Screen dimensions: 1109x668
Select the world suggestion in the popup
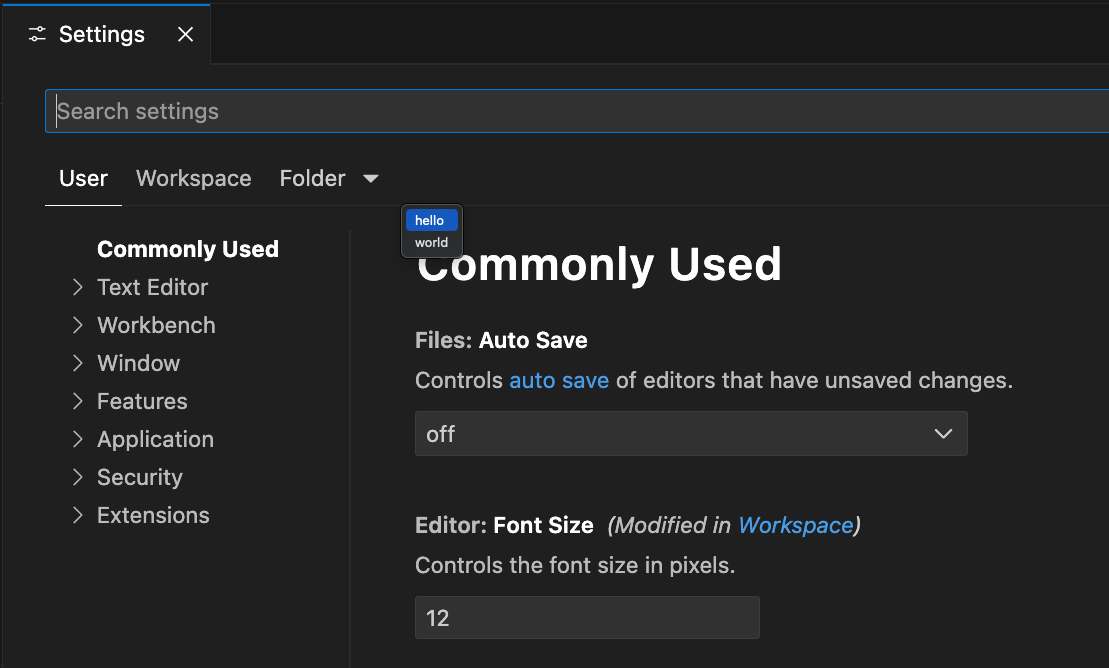431,242
